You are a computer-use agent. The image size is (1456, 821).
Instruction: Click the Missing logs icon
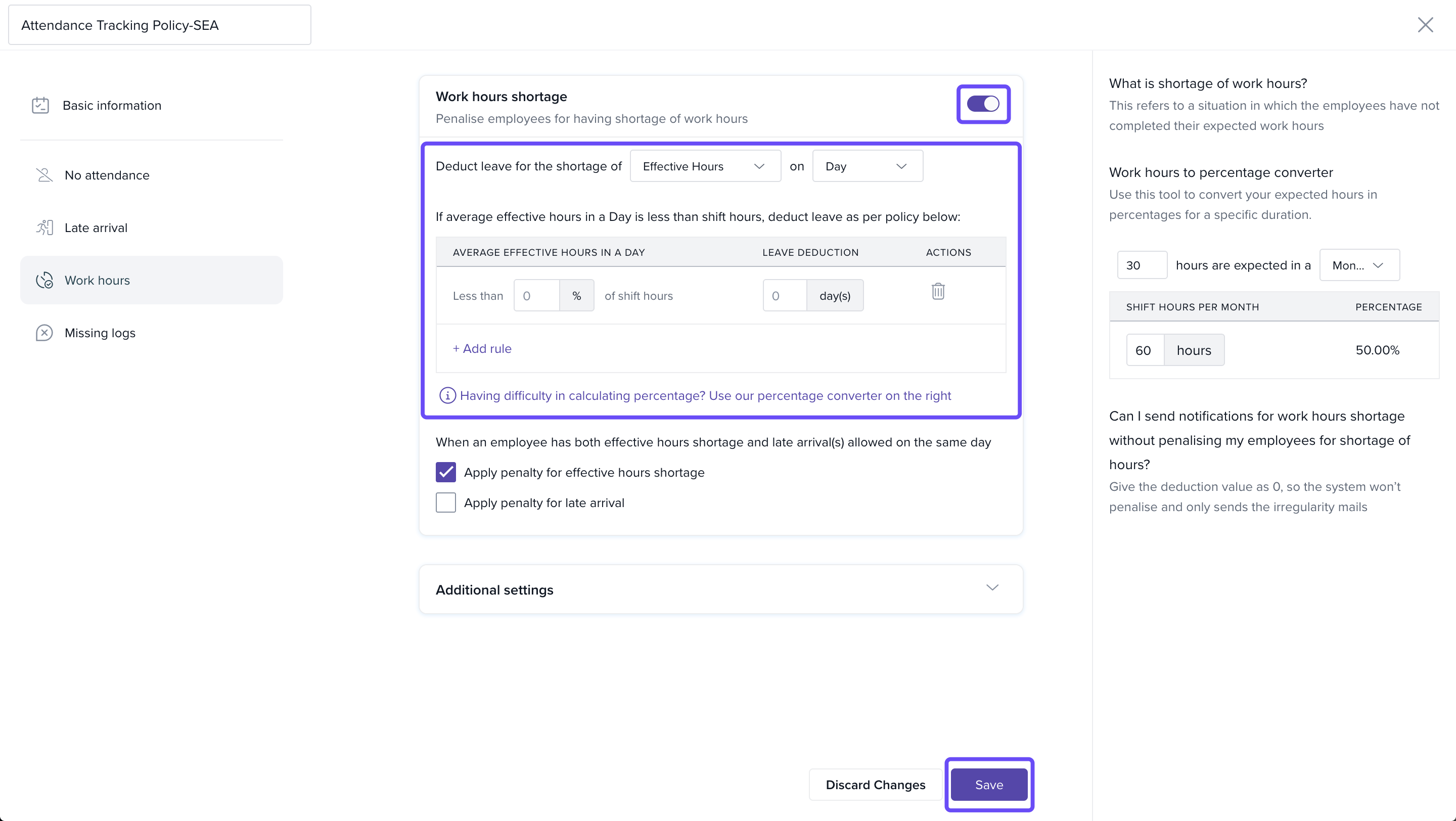click(x=44, y=333)
